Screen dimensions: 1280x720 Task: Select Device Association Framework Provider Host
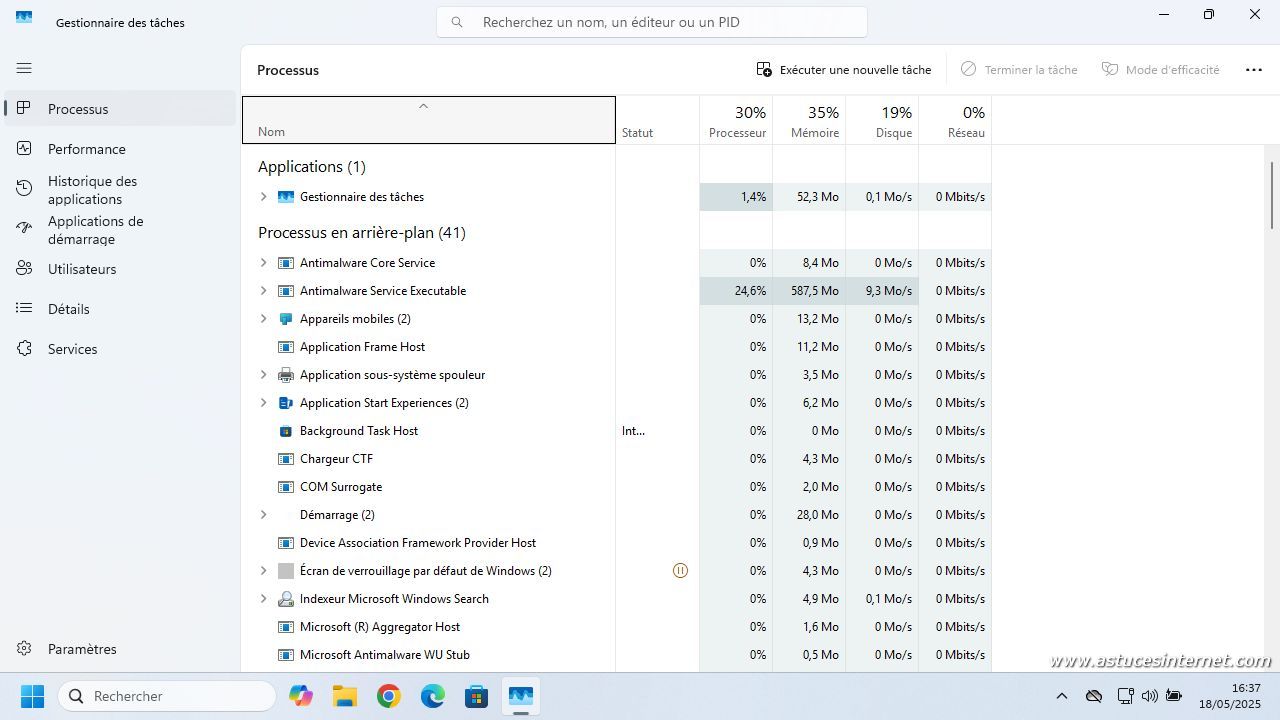616,543
